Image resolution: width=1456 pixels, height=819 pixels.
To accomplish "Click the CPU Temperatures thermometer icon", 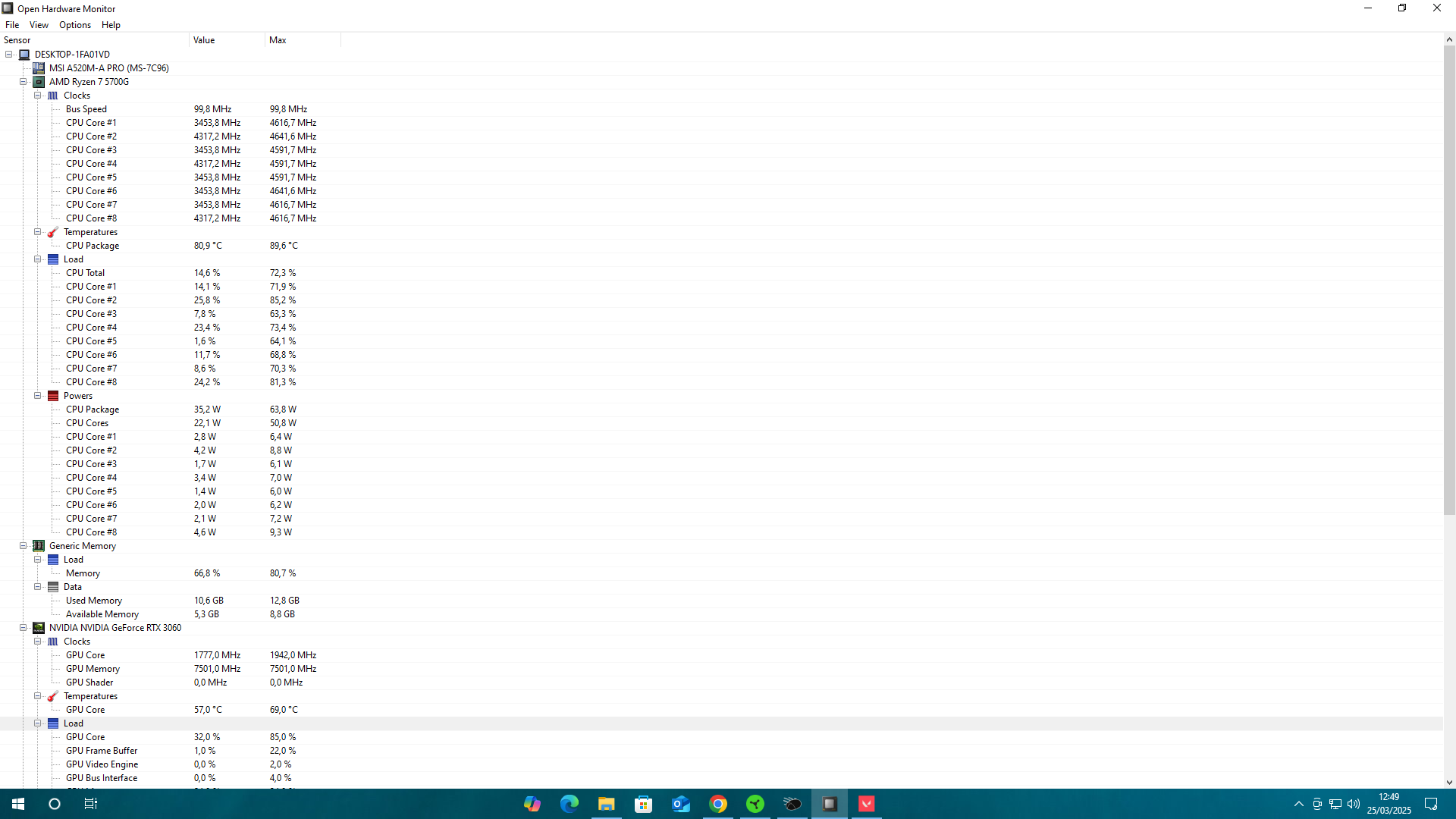I will tap(53, 232).
